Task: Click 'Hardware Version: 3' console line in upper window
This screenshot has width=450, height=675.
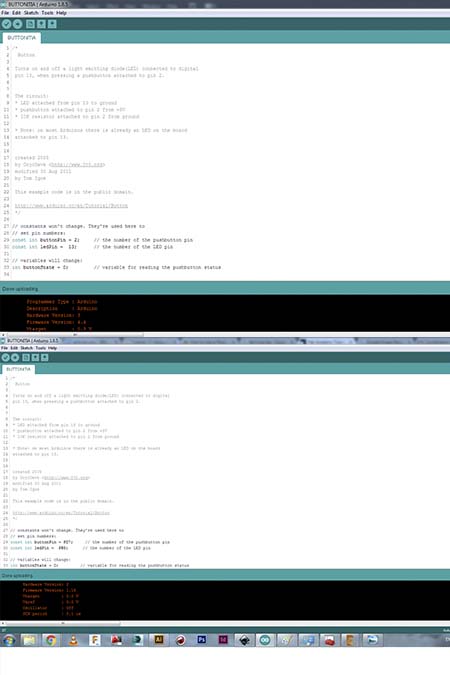Action: click(x=53, y=315)
